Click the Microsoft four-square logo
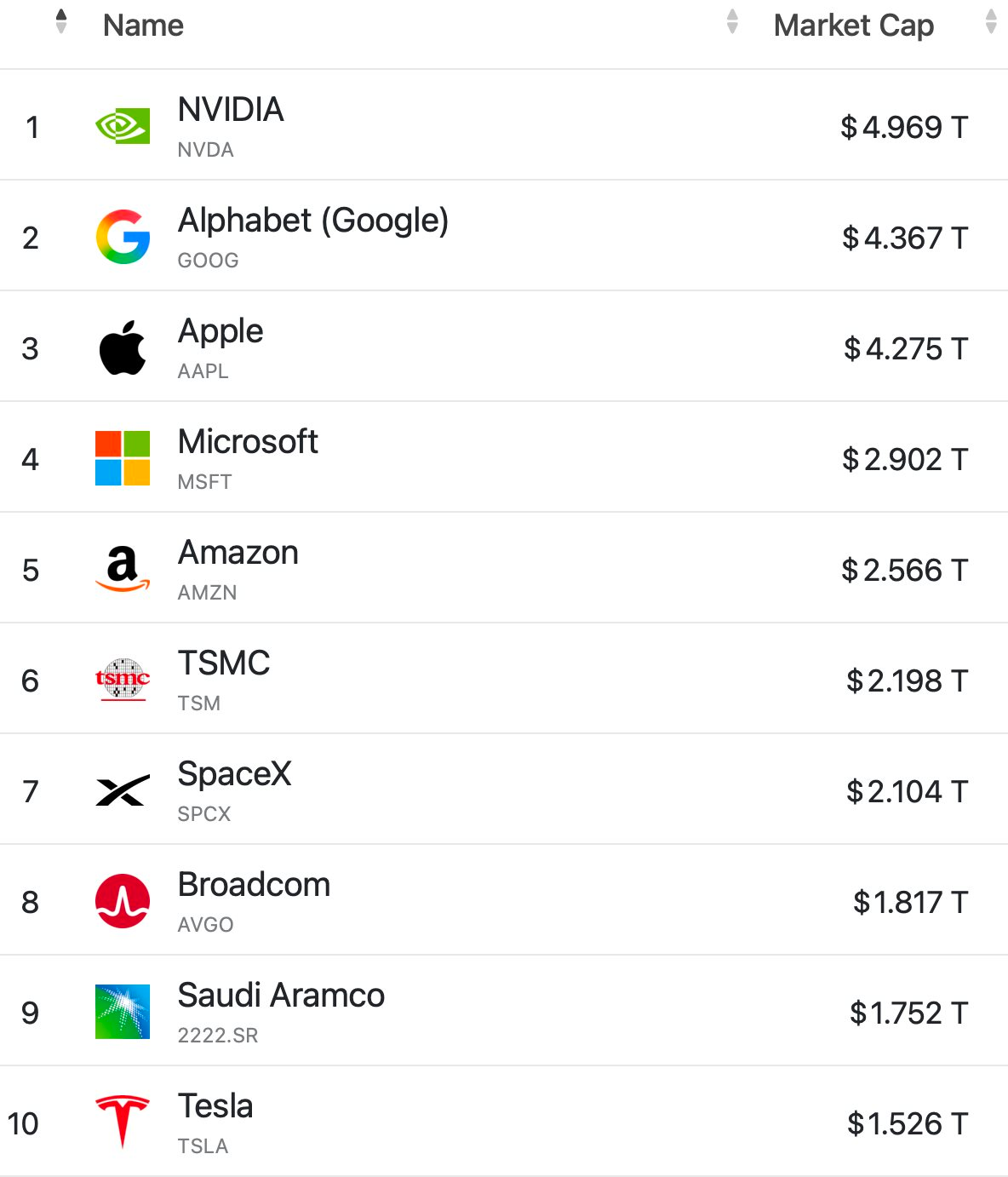Viewport: 1008px width, 1177px height. (123, 458)
